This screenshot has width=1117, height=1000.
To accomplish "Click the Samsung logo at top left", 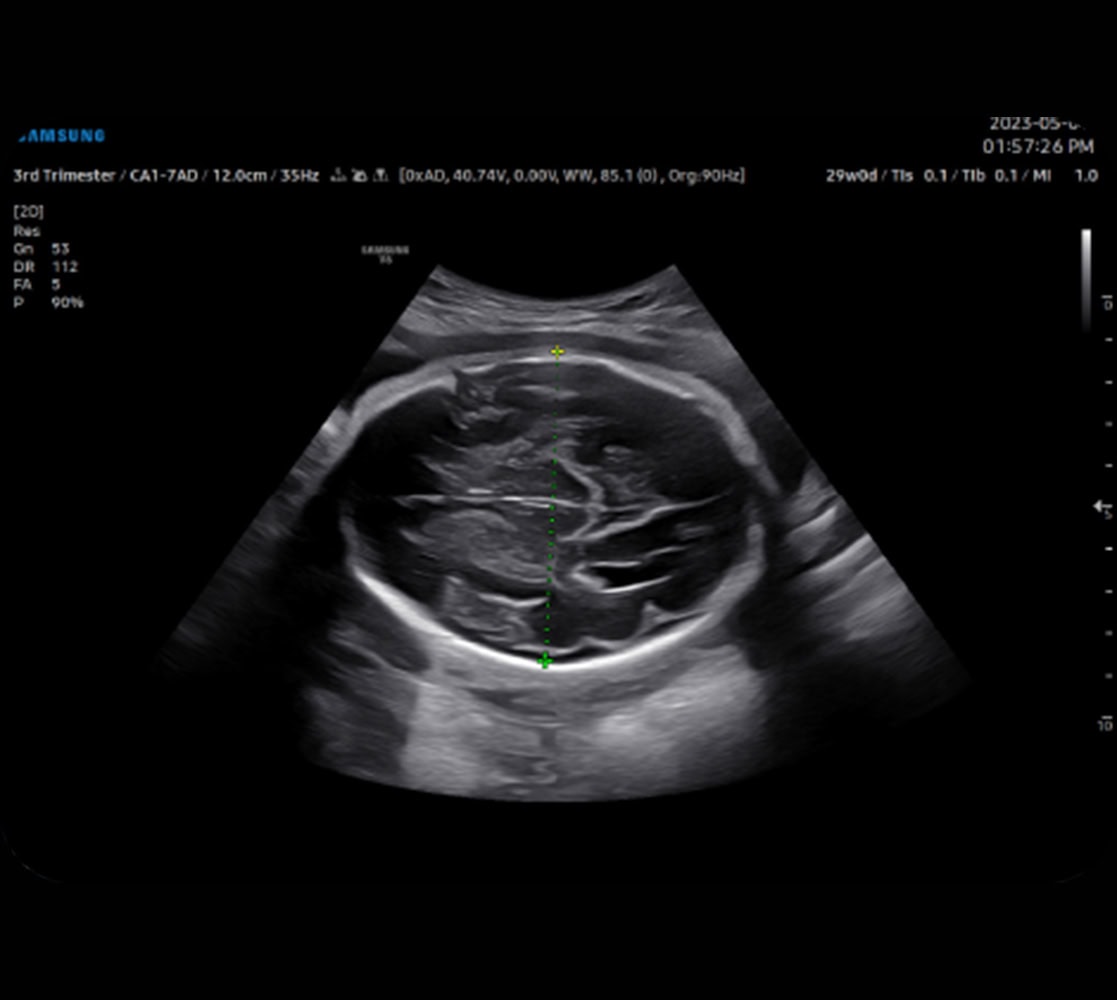I will point(62,136).
